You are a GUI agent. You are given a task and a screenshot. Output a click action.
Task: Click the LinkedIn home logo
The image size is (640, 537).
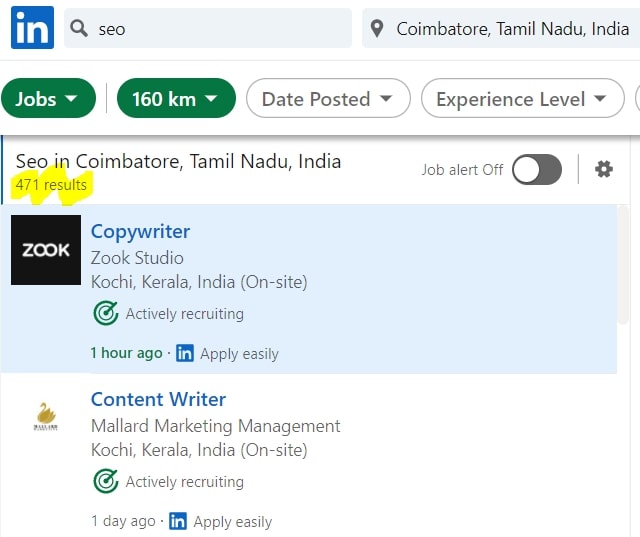coord(32,28)
